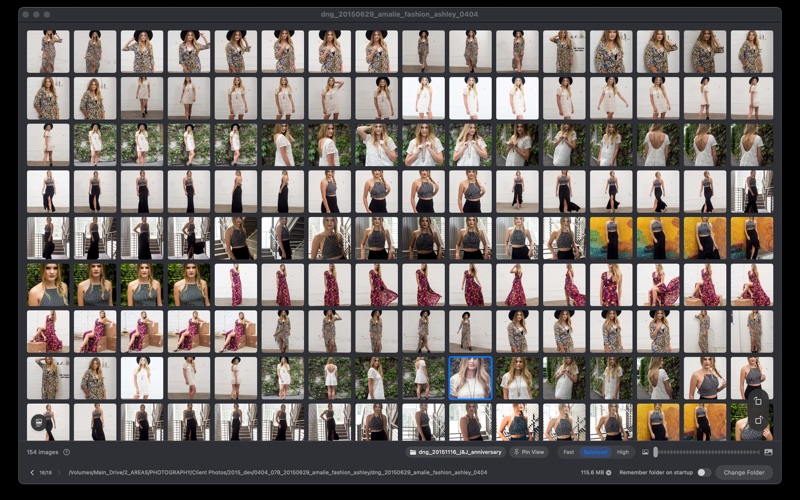The width and height of the screenshot is (800, 500).
Task: Click the 18/18 folder counter text
Action: click(45, 472)
